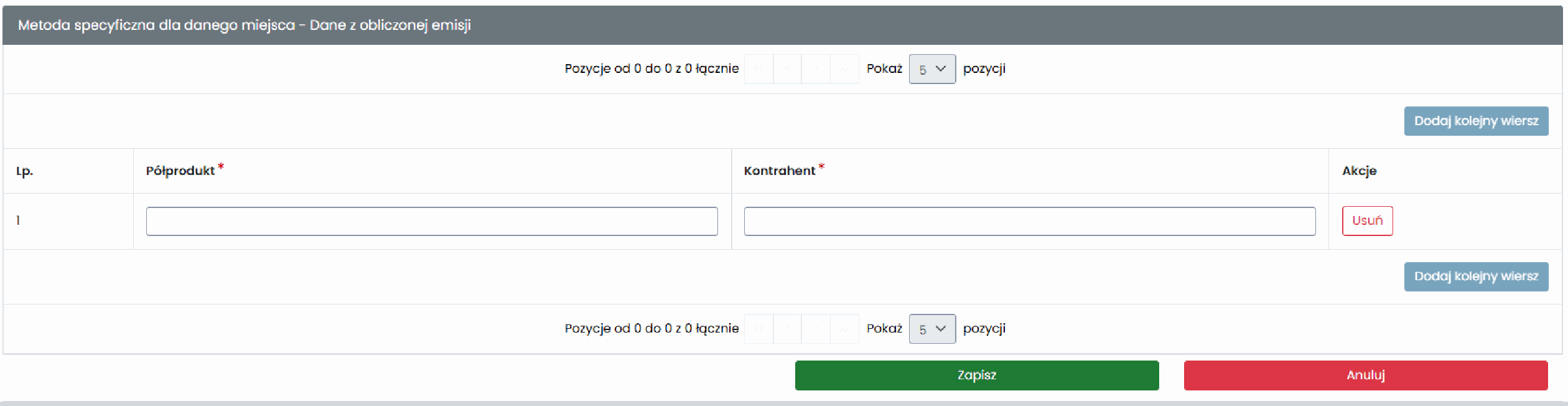Click next page arrow in top pagination

pos(816,69)
